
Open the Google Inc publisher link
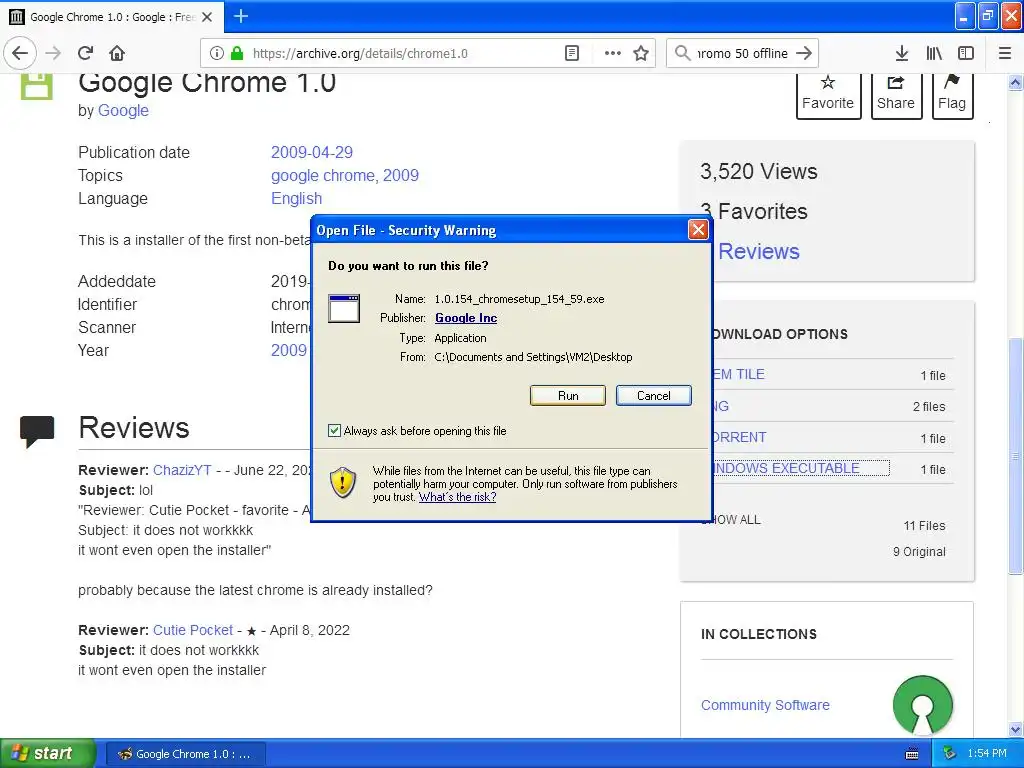(x=466, y=318)
